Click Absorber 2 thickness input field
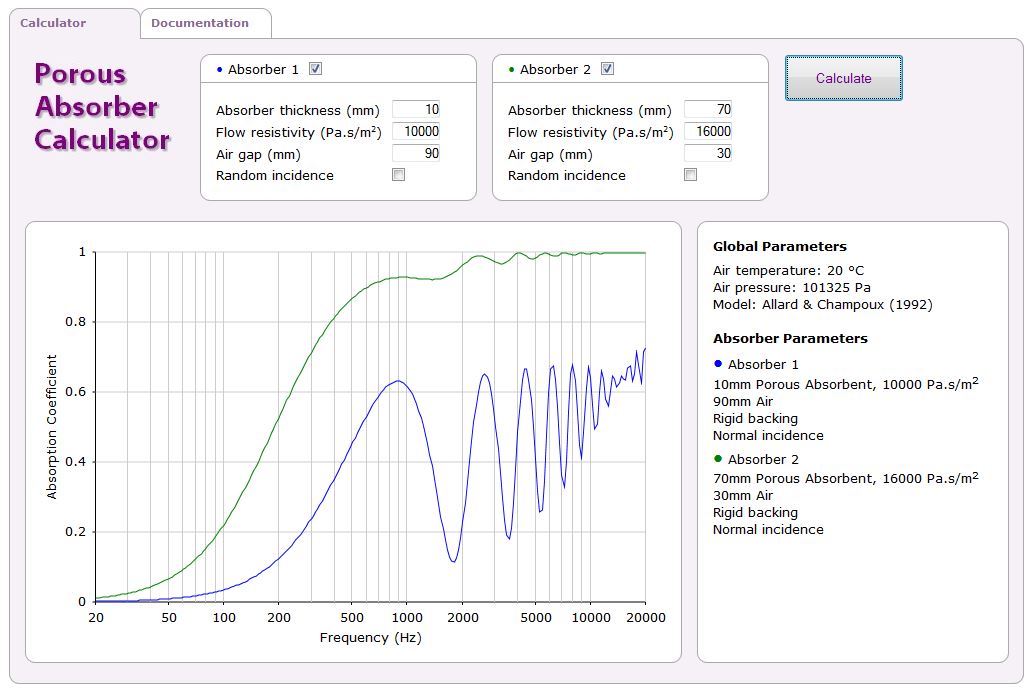 pos(708,110)
